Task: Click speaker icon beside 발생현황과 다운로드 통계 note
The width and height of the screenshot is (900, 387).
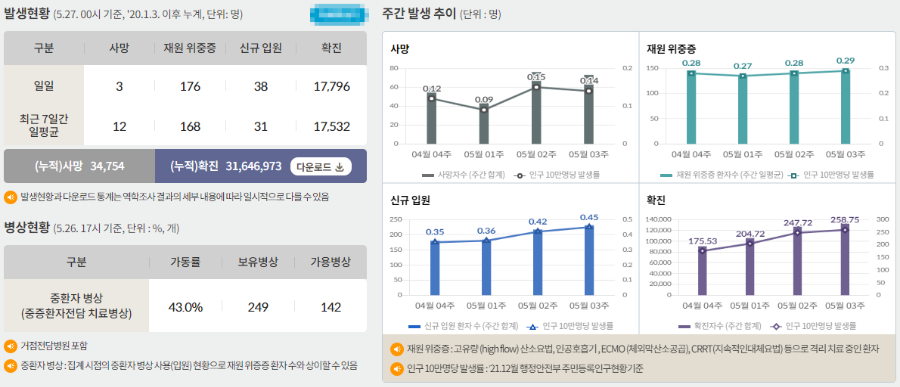Action: point(10,197)
